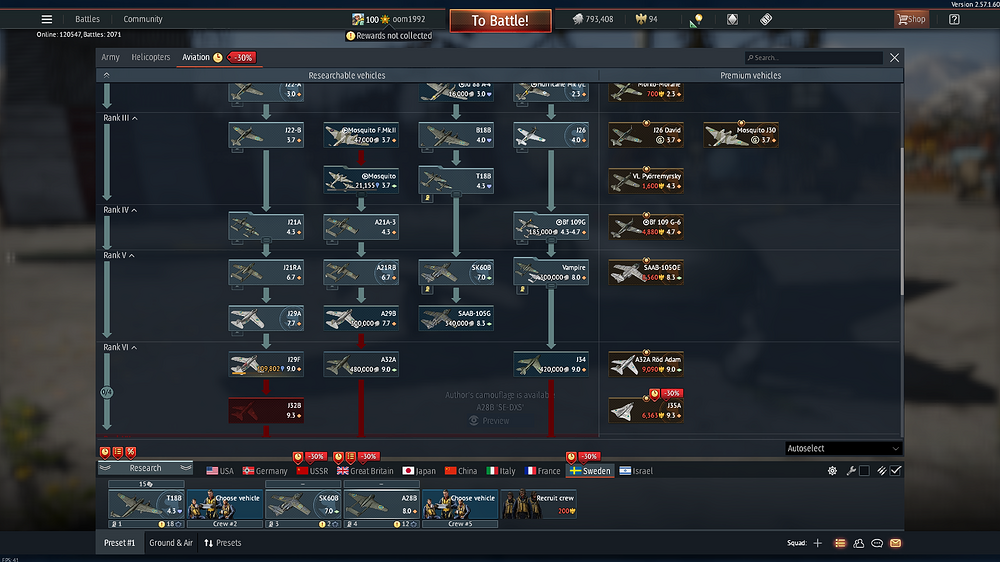
Task: Switch nation to Japan
Action: 419,471
